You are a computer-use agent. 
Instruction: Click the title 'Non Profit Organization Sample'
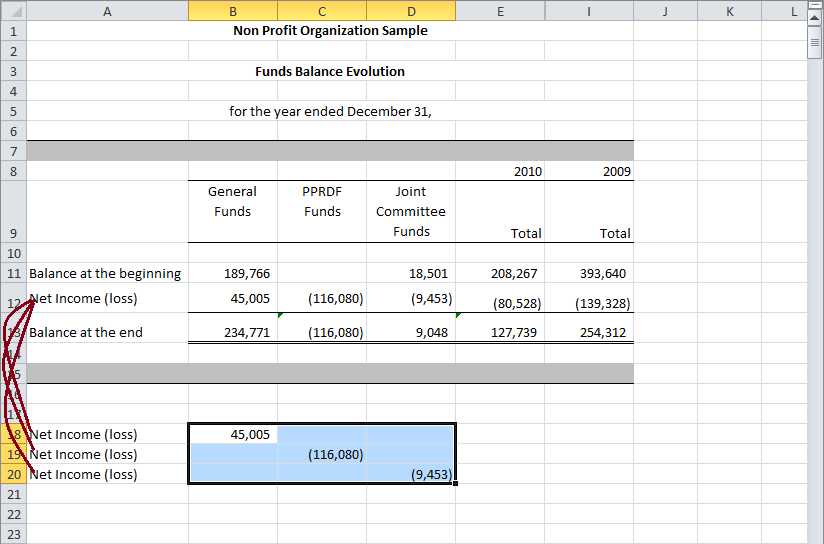[330, 30]
